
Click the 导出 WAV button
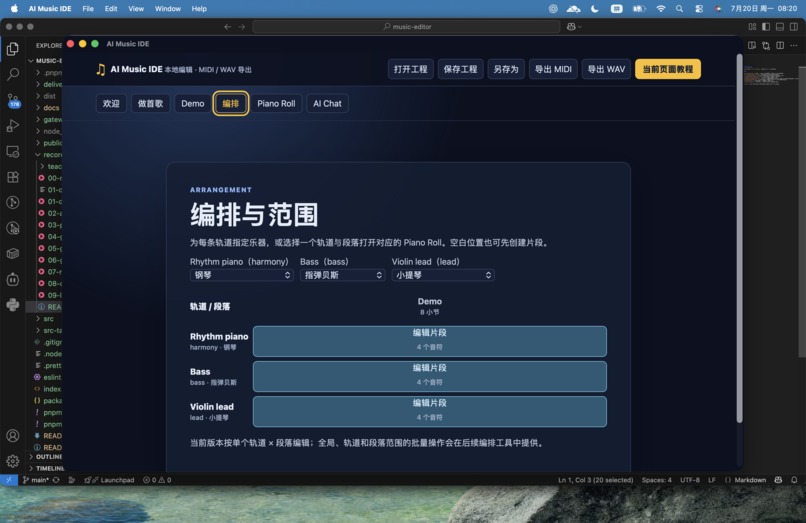(x=606, y=69)
